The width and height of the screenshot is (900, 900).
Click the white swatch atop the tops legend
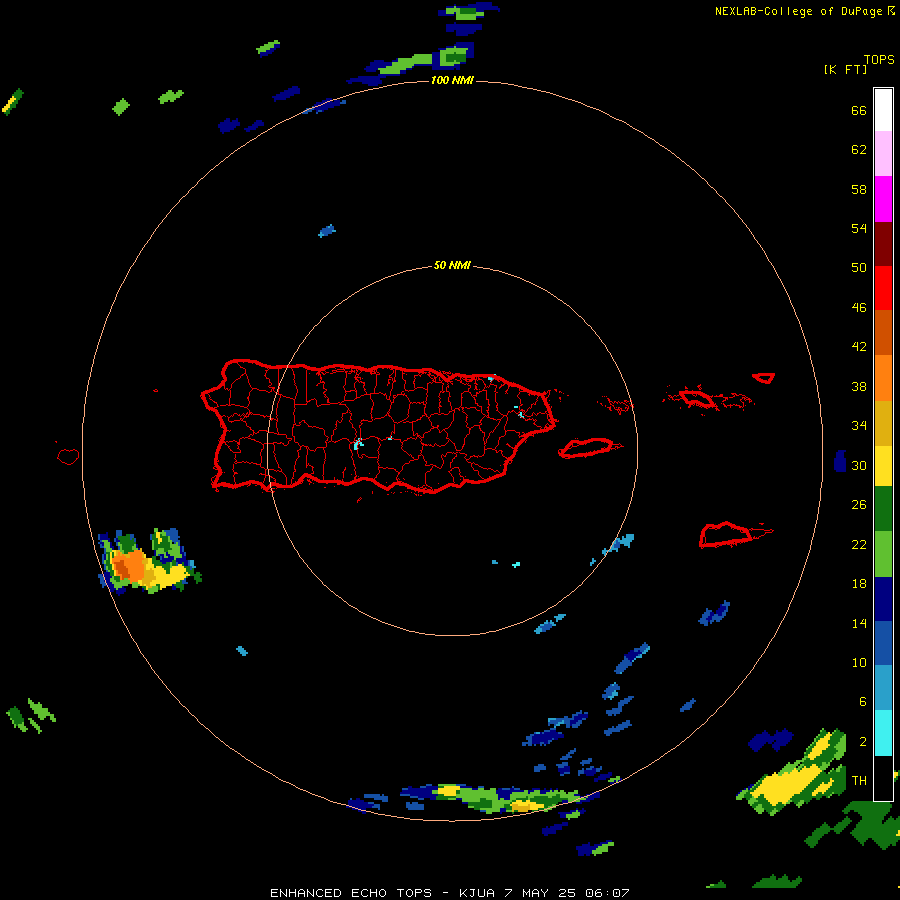pos(883,110)
